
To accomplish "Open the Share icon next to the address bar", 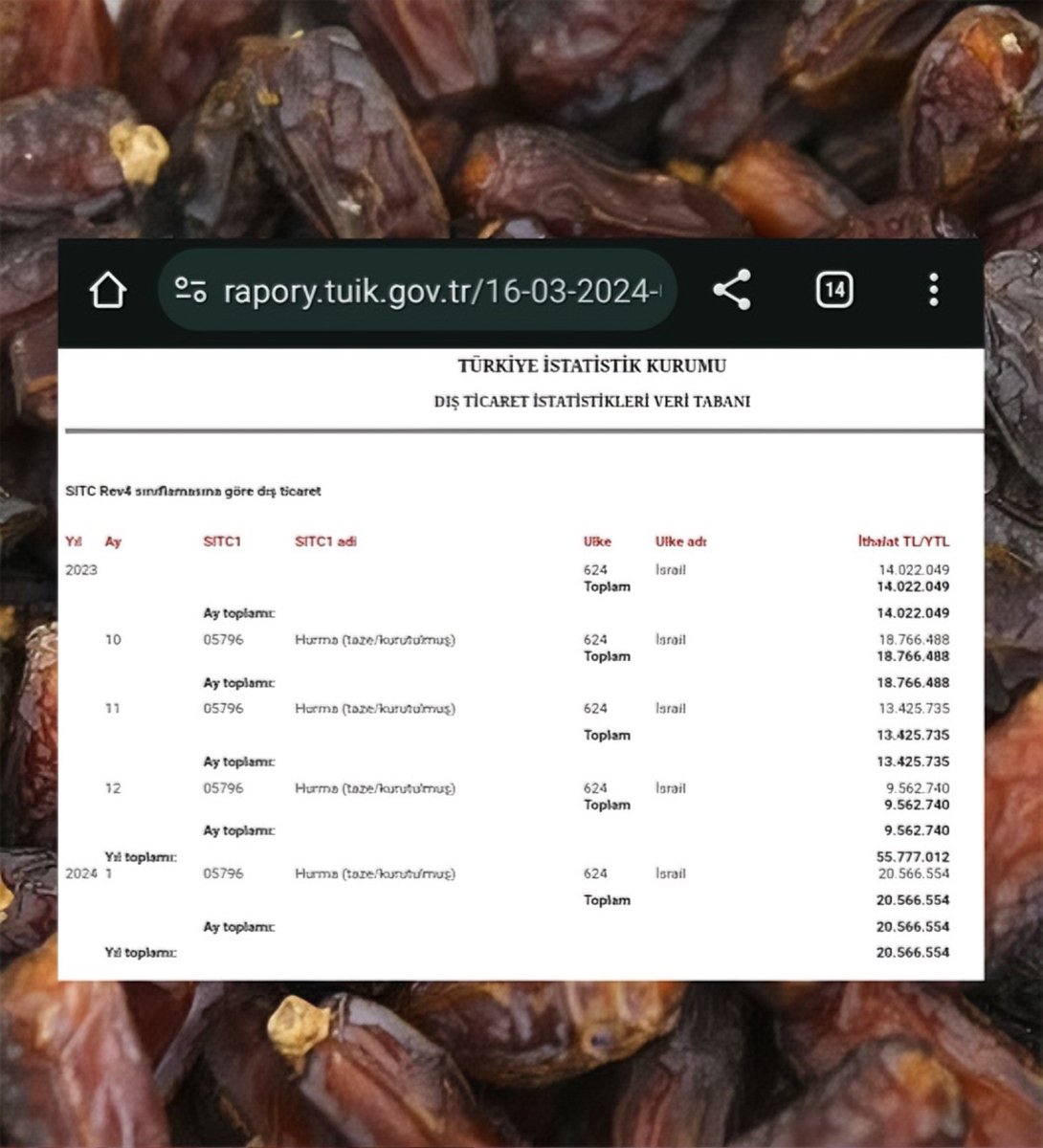I will coord(732,290).
